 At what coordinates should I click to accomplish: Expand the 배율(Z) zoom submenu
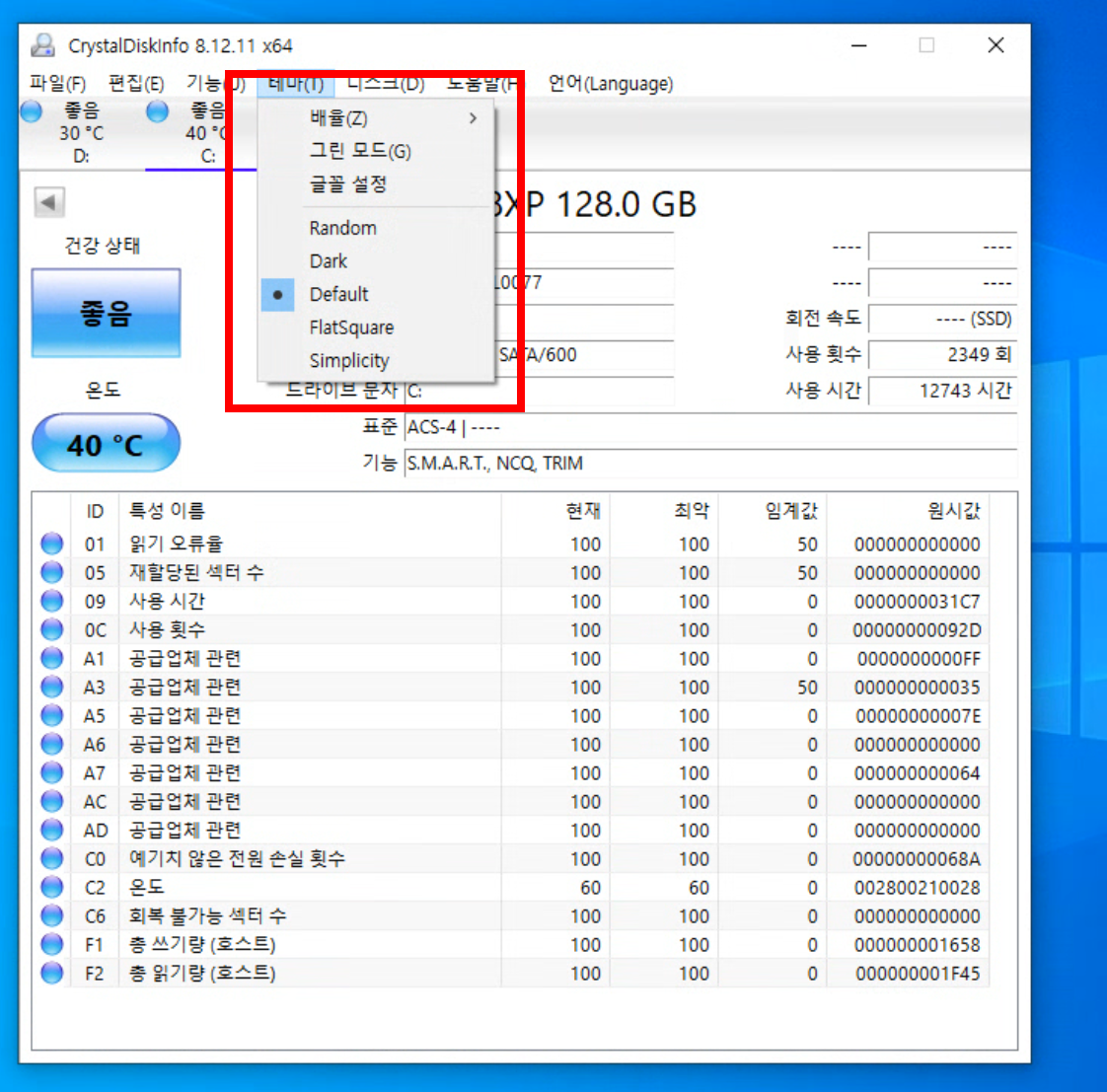(376, 118)
